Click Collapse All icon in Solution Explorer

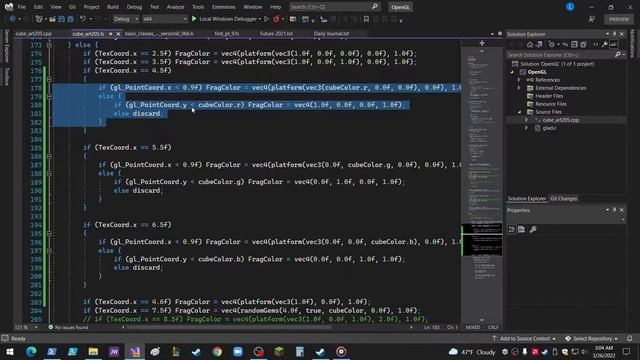click(x=574, y=44)
